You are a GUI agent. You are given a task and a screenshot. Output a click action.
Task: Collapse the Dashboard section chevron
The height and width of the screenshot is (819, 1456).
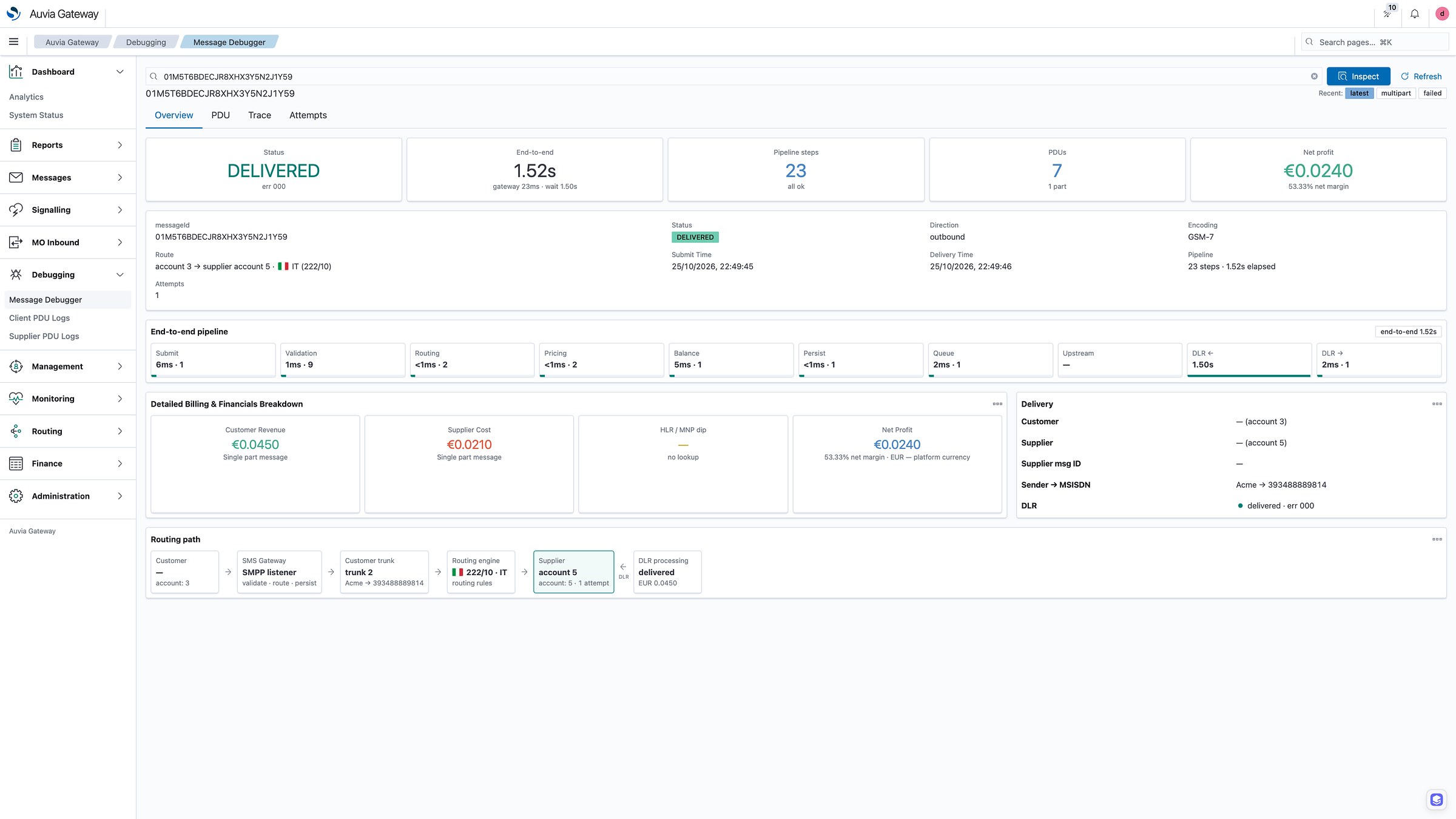click(x=120, y=72)
